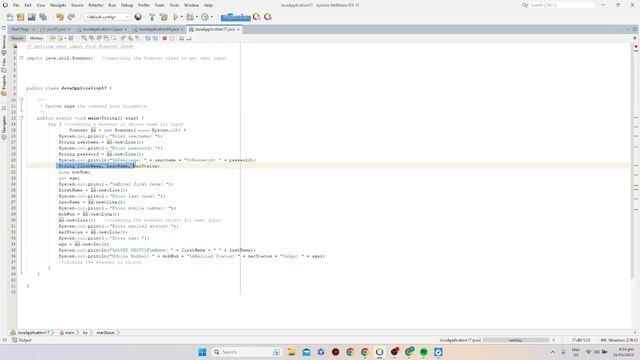Click the Stop Macro Recording icon
This screenshot has width=640, height=360.
click(x=172, y=38)
